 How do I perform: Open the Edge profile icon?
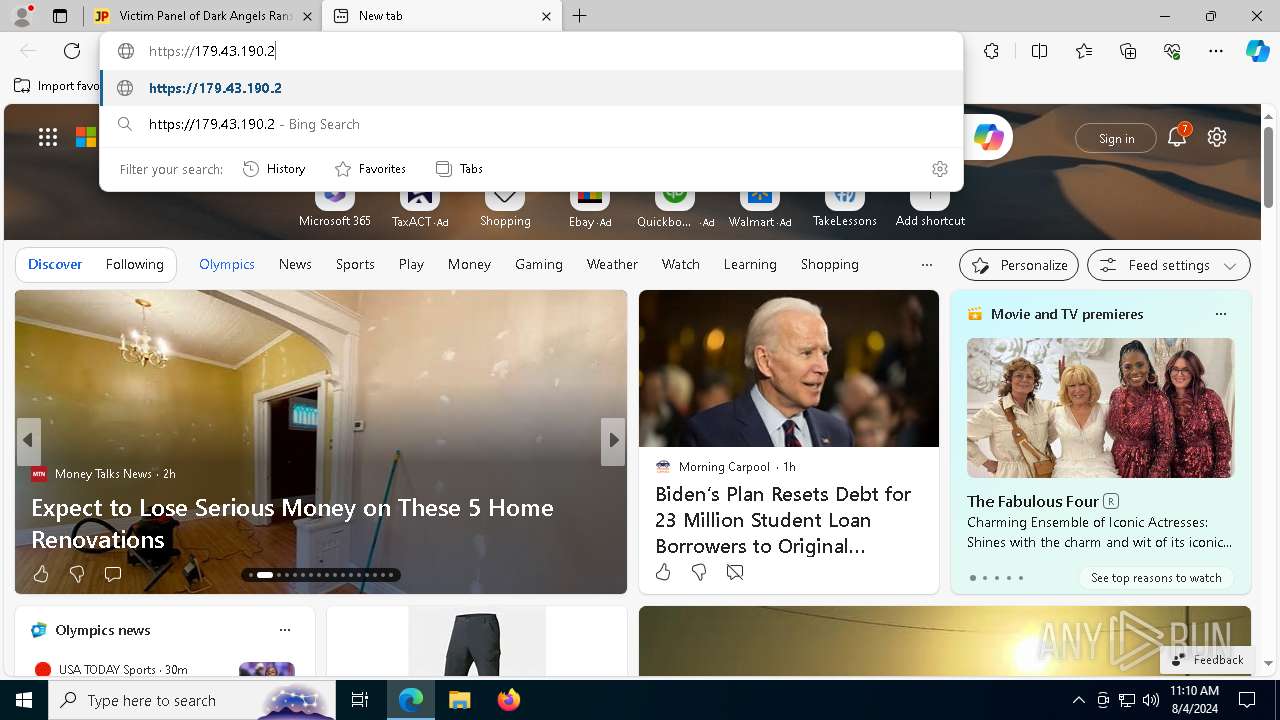click(22, 16)
